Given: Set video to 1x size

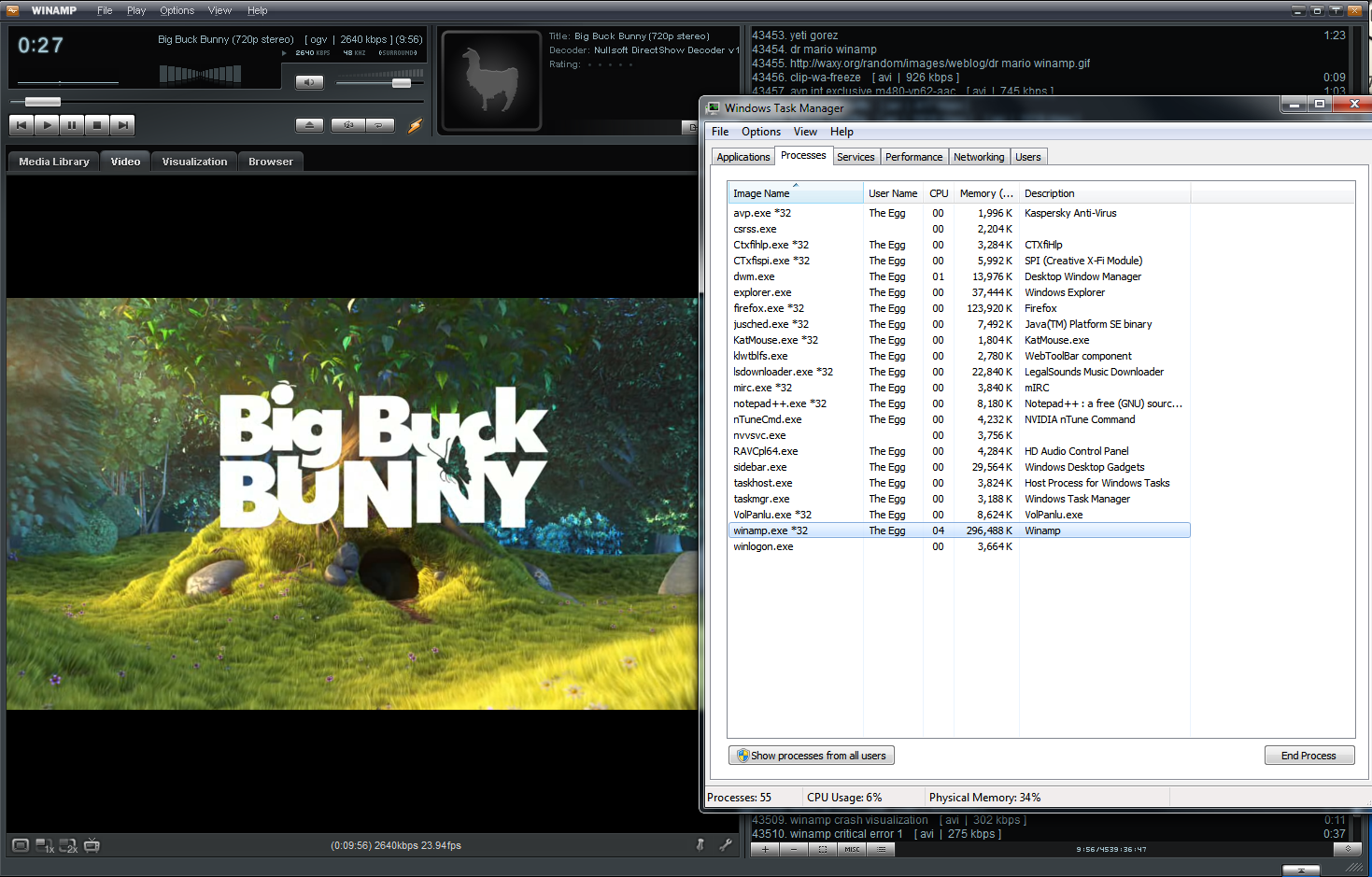Looking at the screenshot, I should pyautogui.click(x=45, y=845).
